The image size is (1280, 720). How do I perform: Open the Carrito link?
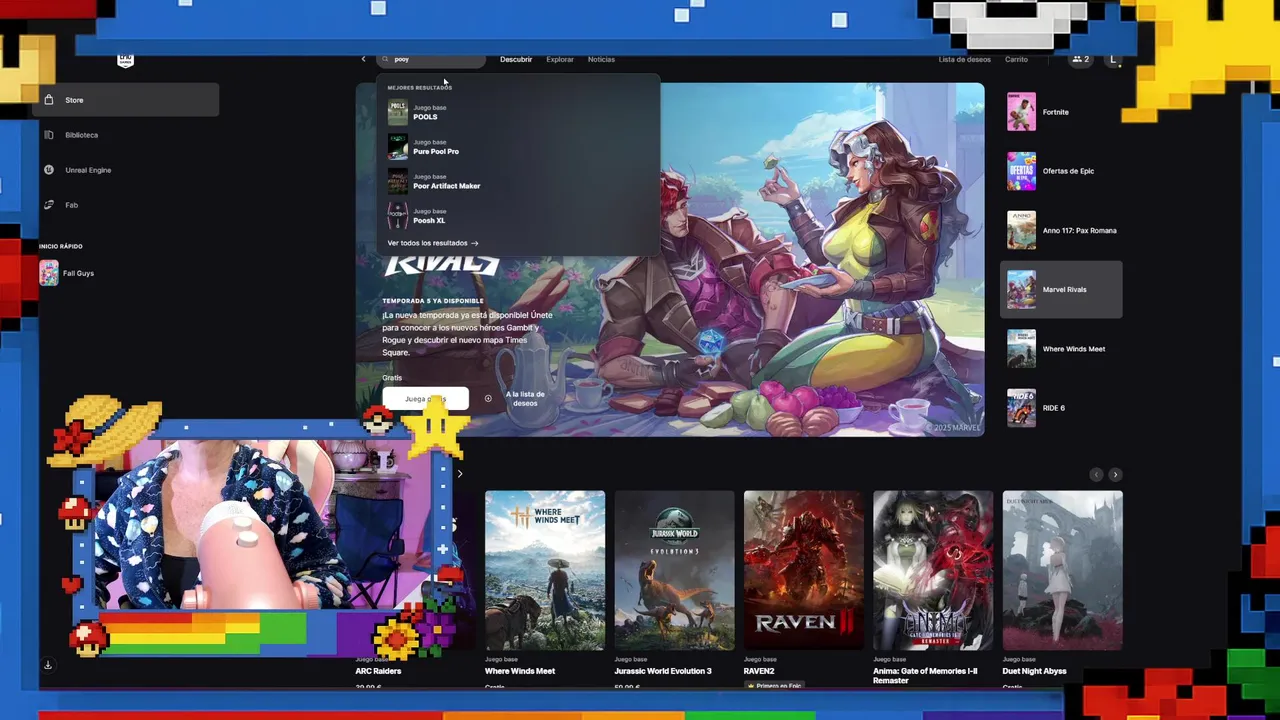pos(1016,59)
